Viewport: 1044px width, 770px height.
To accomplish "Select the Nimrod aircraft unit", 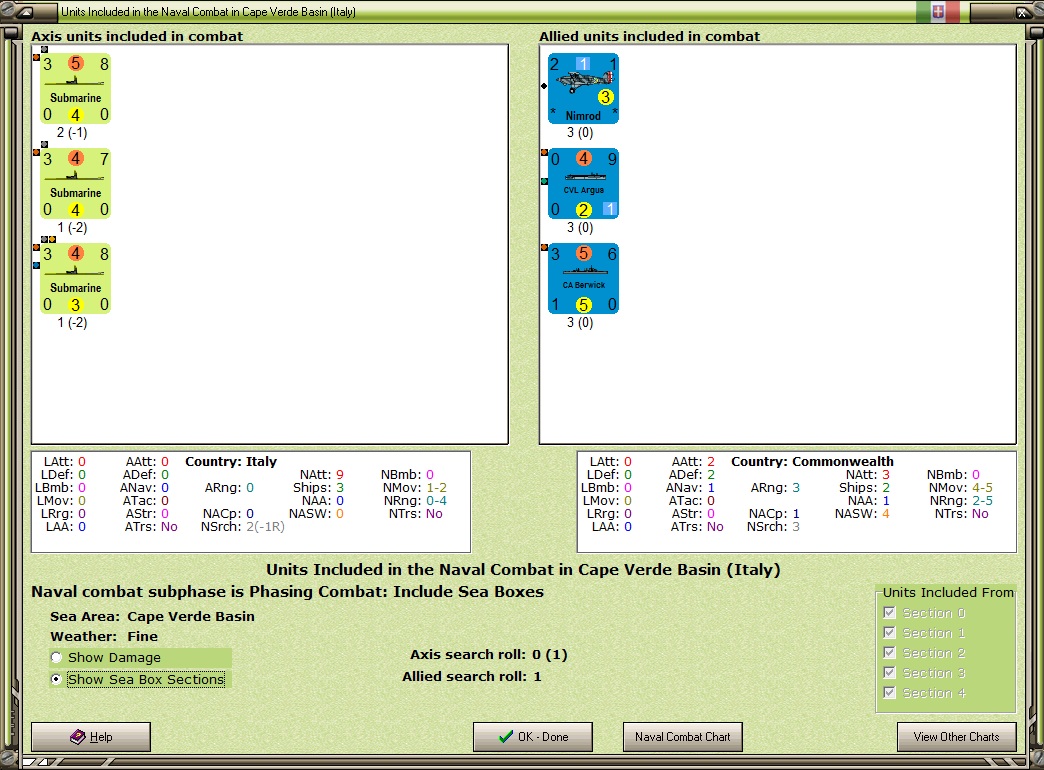I will point(583,89).
